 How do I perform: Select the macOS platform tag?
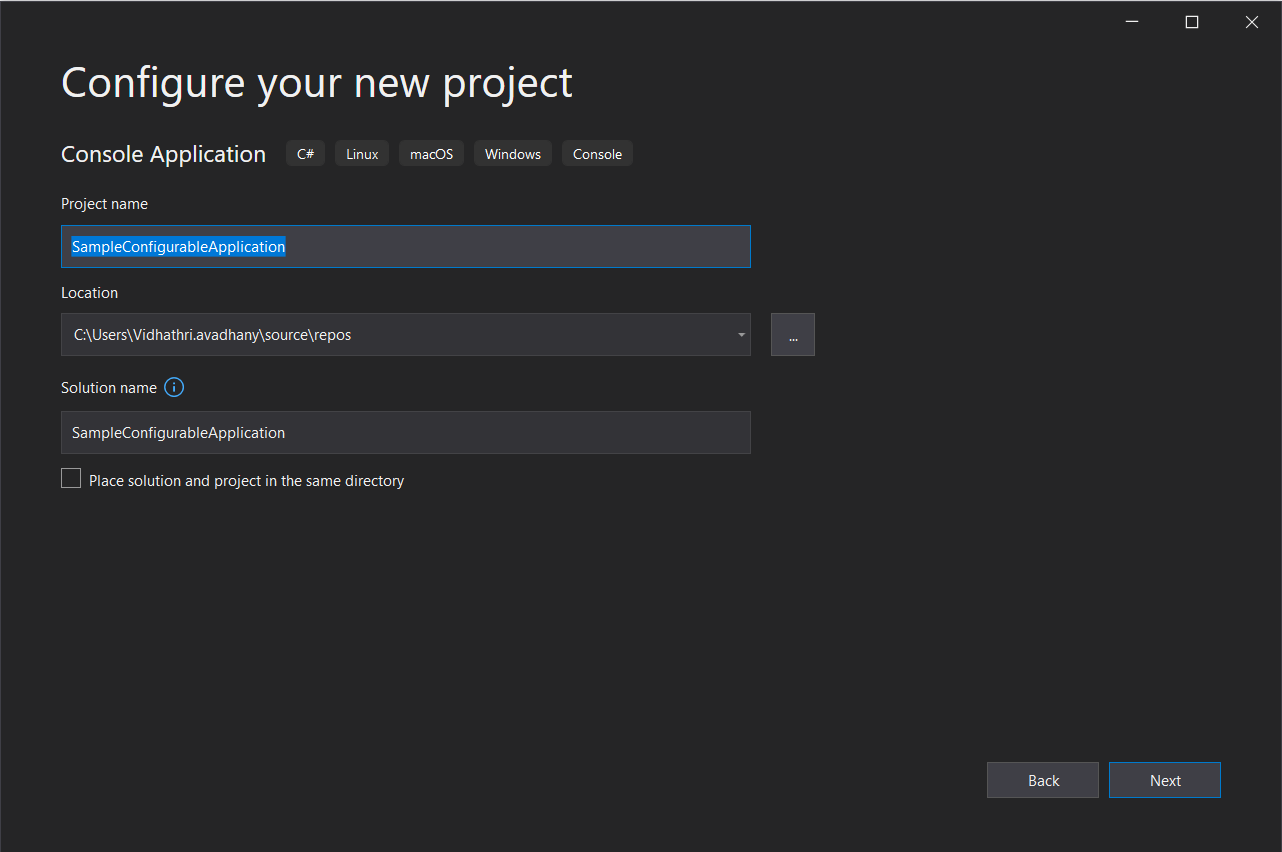pyautogui.click(x=431, y=154)
